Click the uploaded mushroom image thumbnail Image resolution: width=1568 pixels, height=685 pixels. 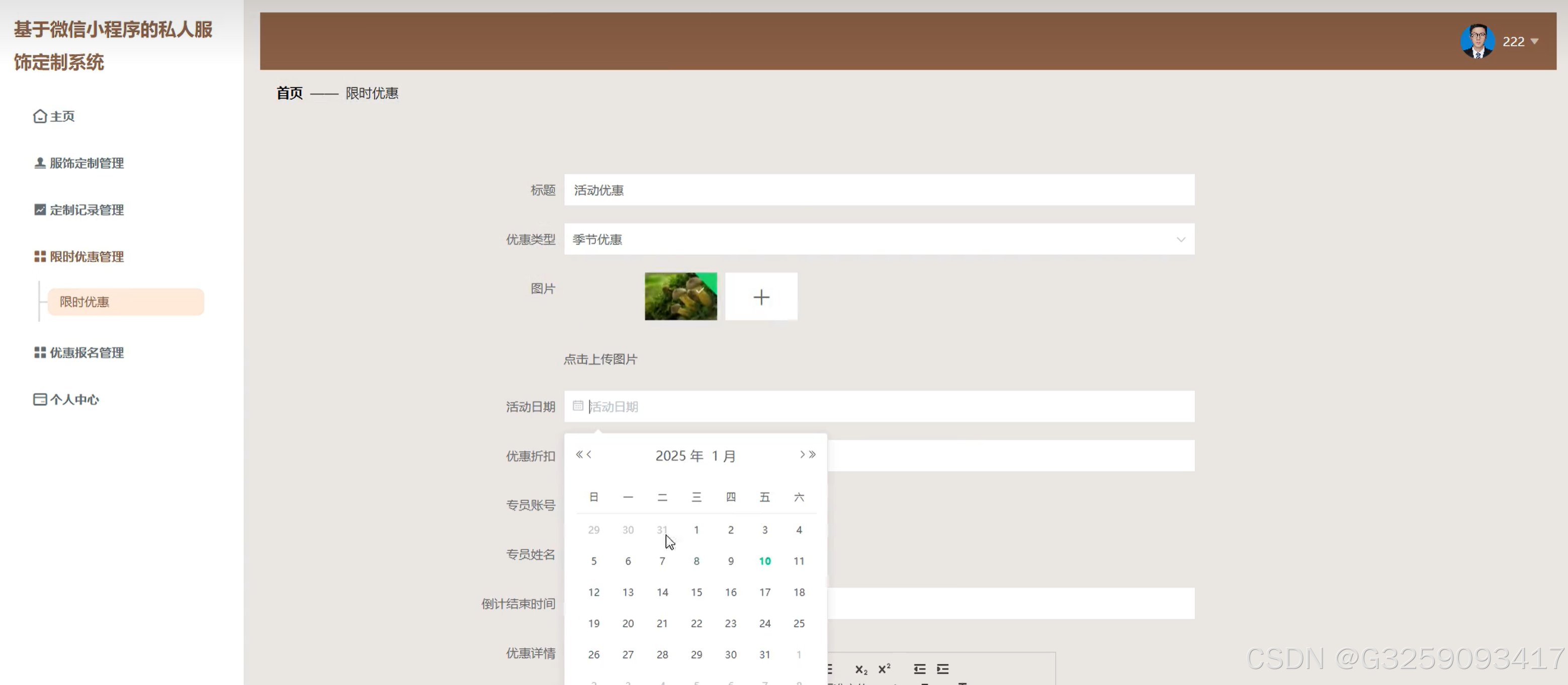pyautogui.click(x=680, y=297)
